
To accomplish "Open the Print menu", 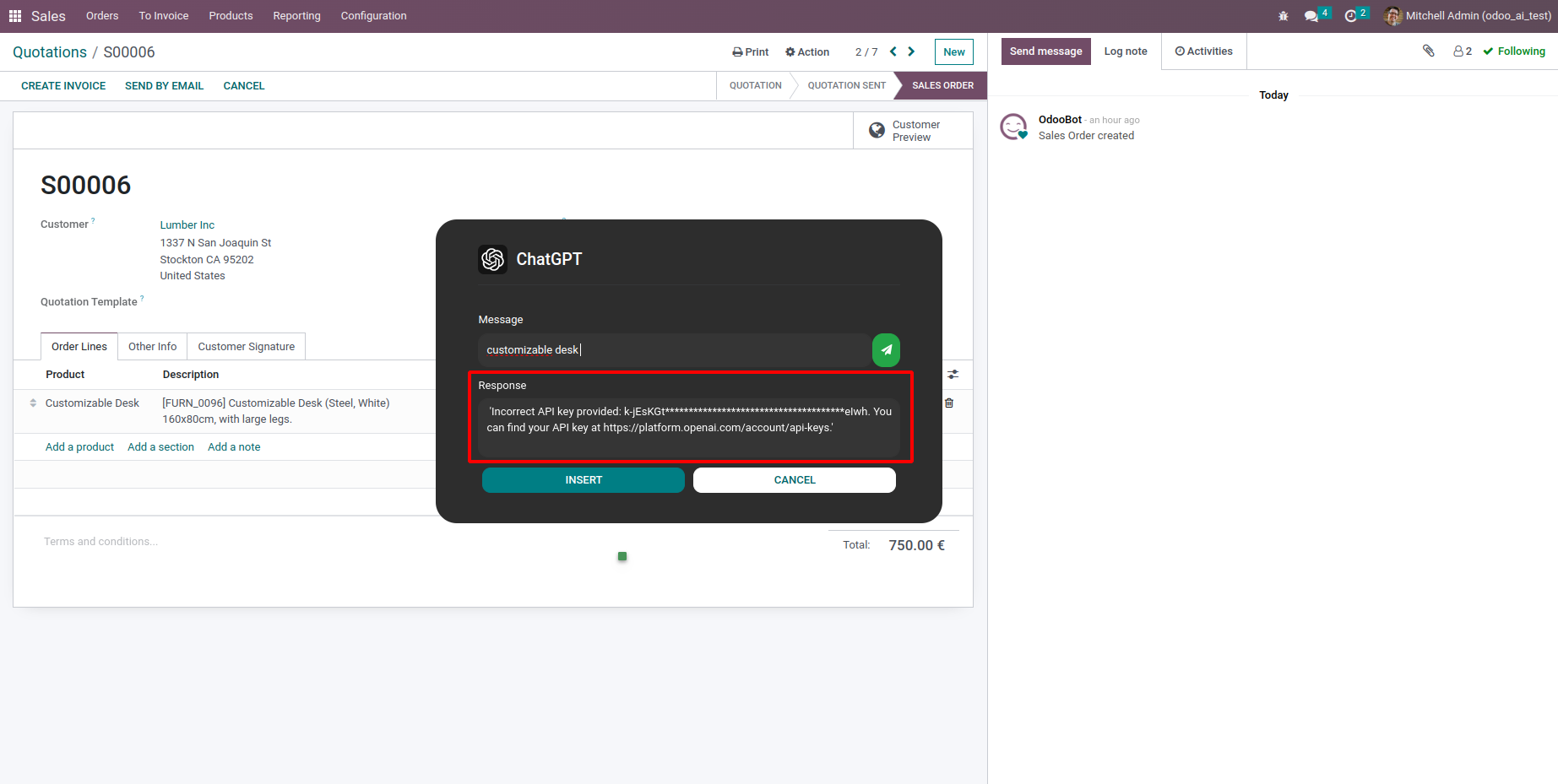I will click(x=751, y=52).
